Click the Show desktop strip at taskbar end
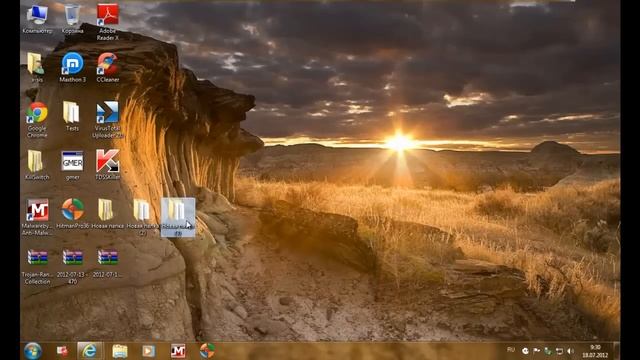 point(616,351)
